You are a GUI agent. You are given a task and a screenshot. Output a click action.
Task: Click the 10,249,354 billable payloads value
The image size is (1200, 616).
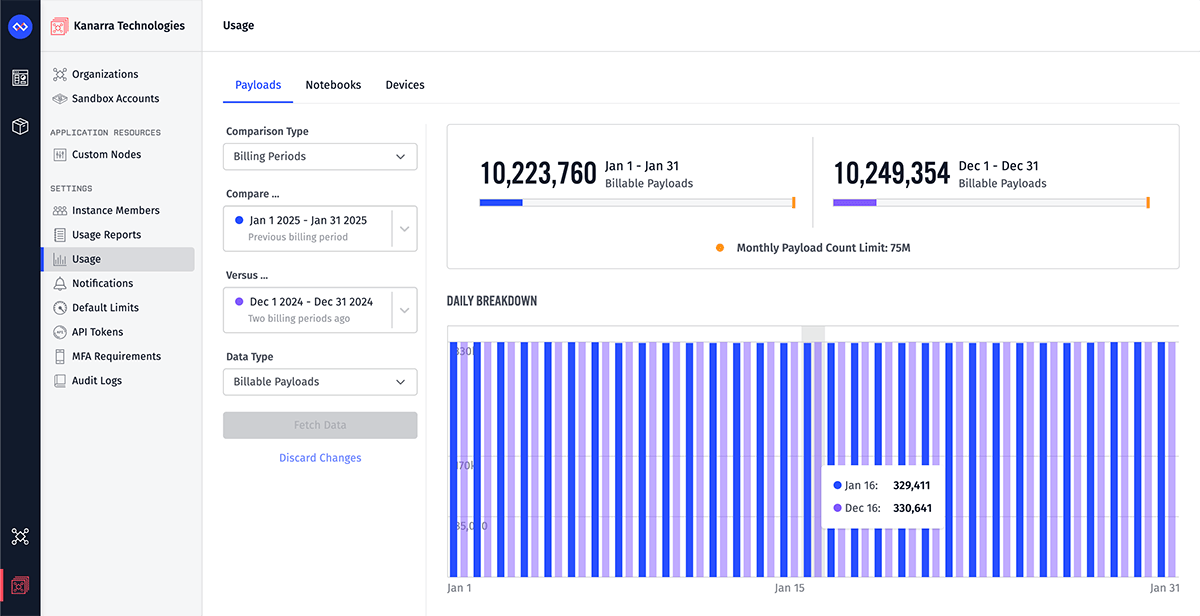891,173
